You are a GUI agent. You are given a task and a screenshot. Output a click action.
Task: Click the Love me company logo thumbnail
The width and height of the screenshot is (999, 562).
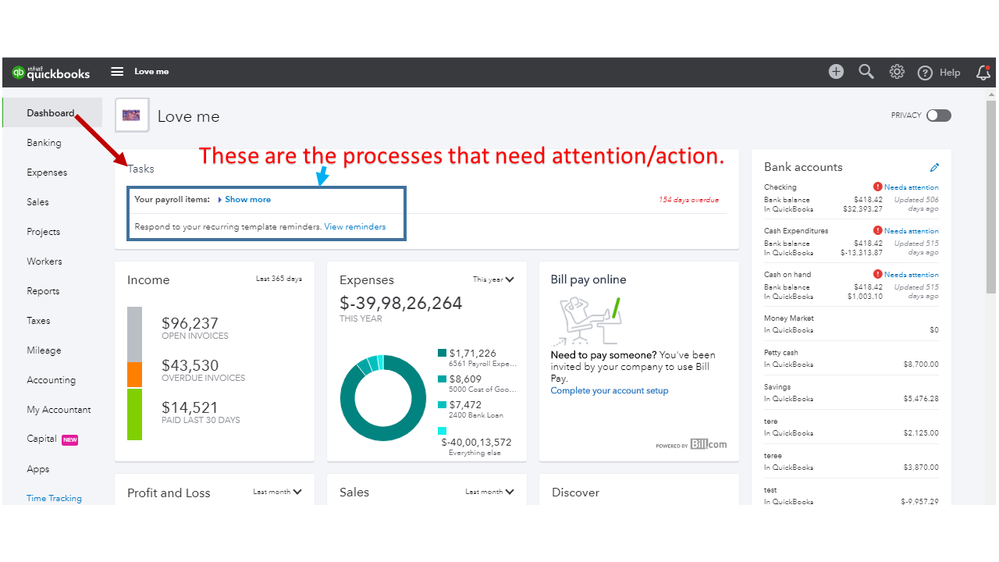click(132, 115)
